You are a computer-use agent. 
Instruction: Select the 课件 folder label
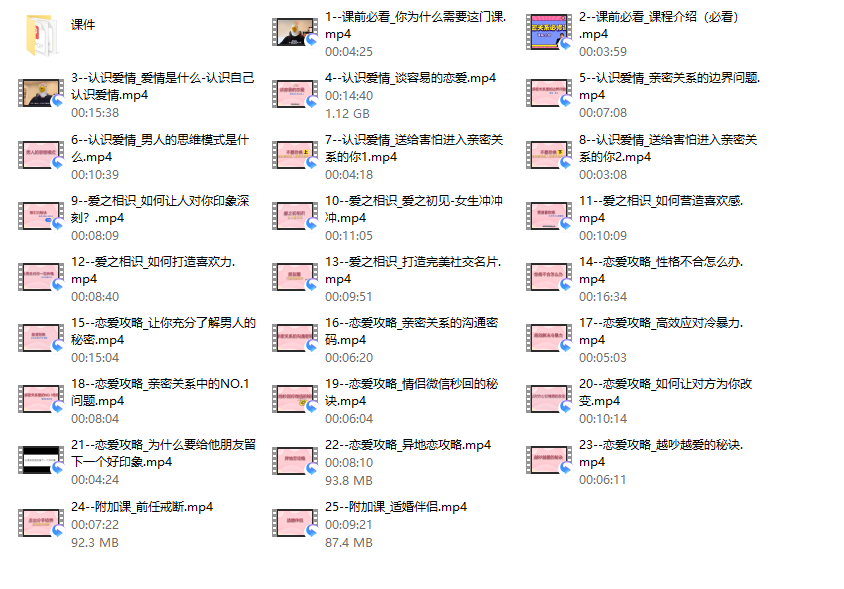tap(83, 24)
